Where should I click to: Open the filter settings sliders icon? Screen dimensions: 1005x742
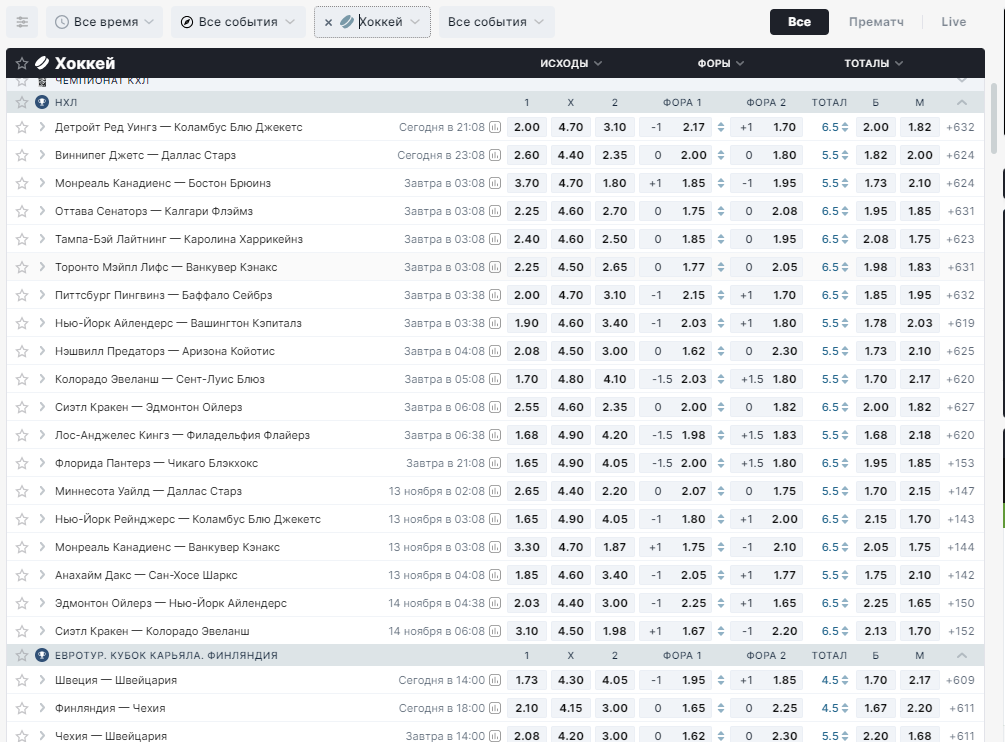[22, 22]
